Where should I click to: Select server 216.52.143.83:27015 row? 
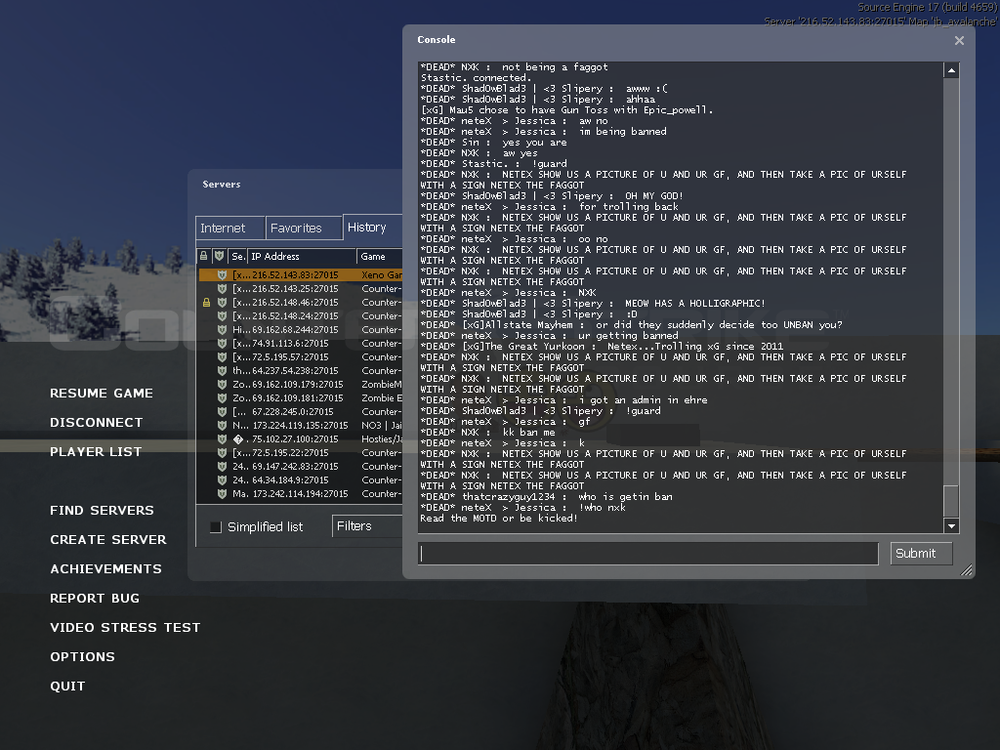point(300,275)
